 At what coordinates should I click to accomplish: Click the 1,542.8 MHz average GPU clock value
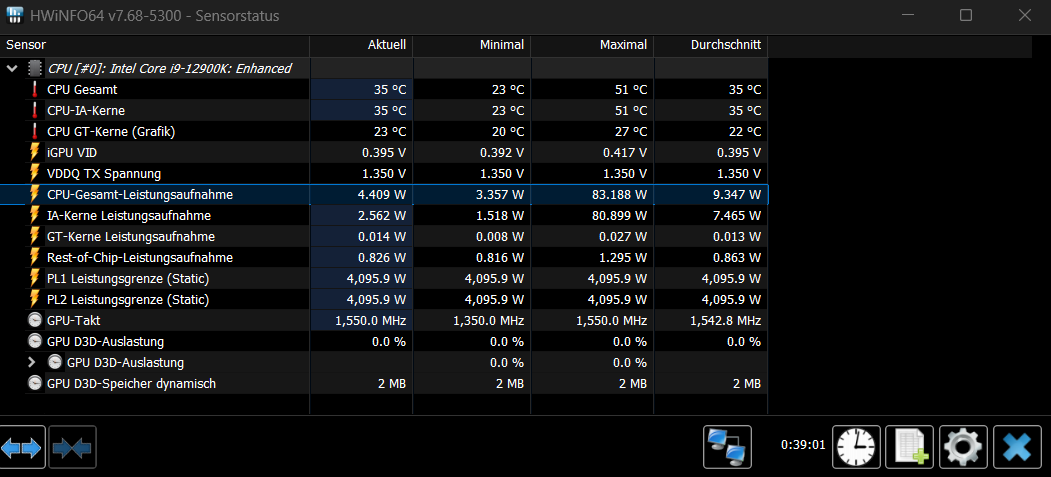coord(725,321)
